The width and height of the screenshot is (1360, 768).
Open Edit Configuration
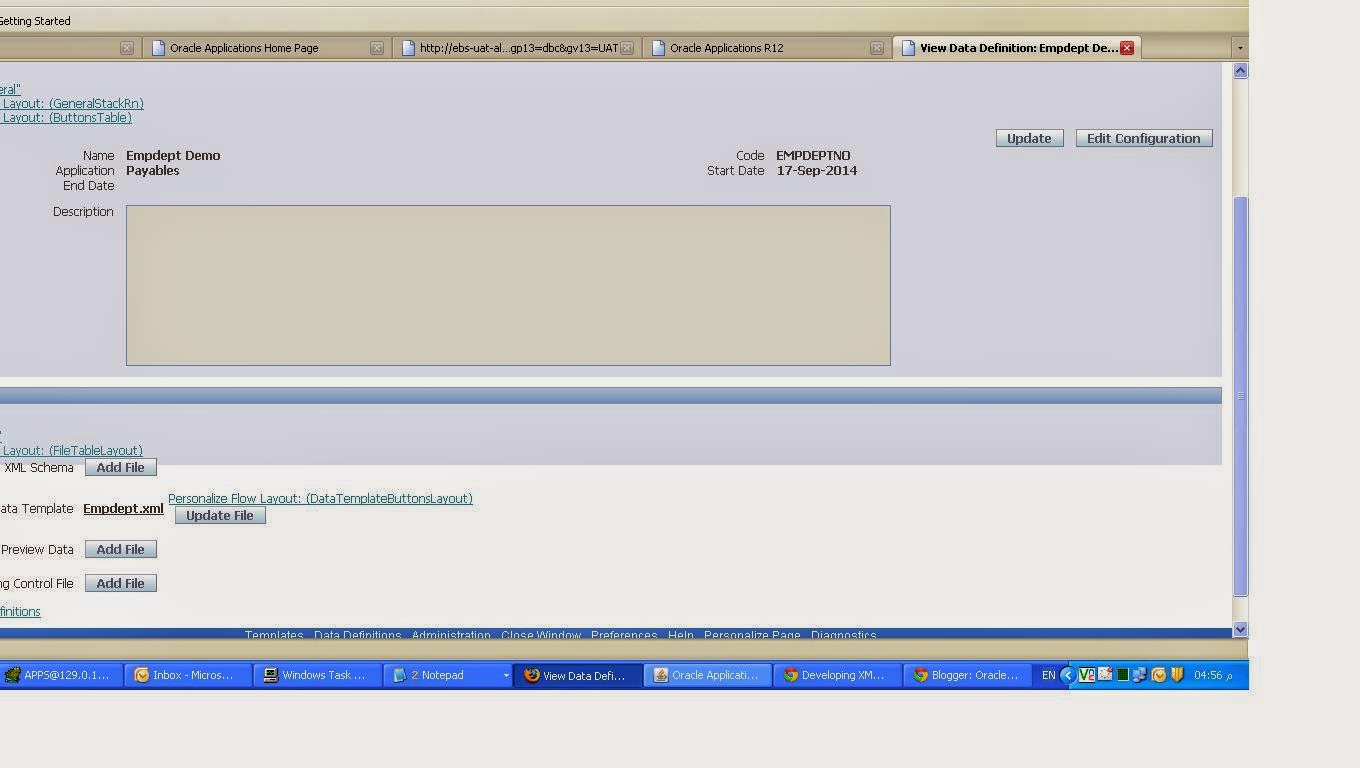(1143, 138)
